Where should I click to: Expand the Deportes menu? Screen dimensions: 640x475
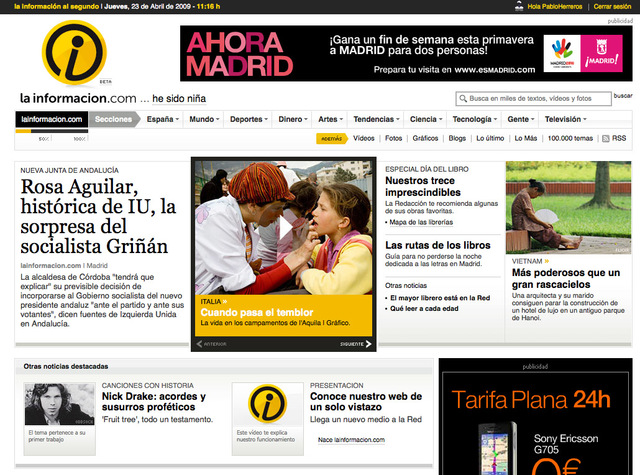[249, 119]
